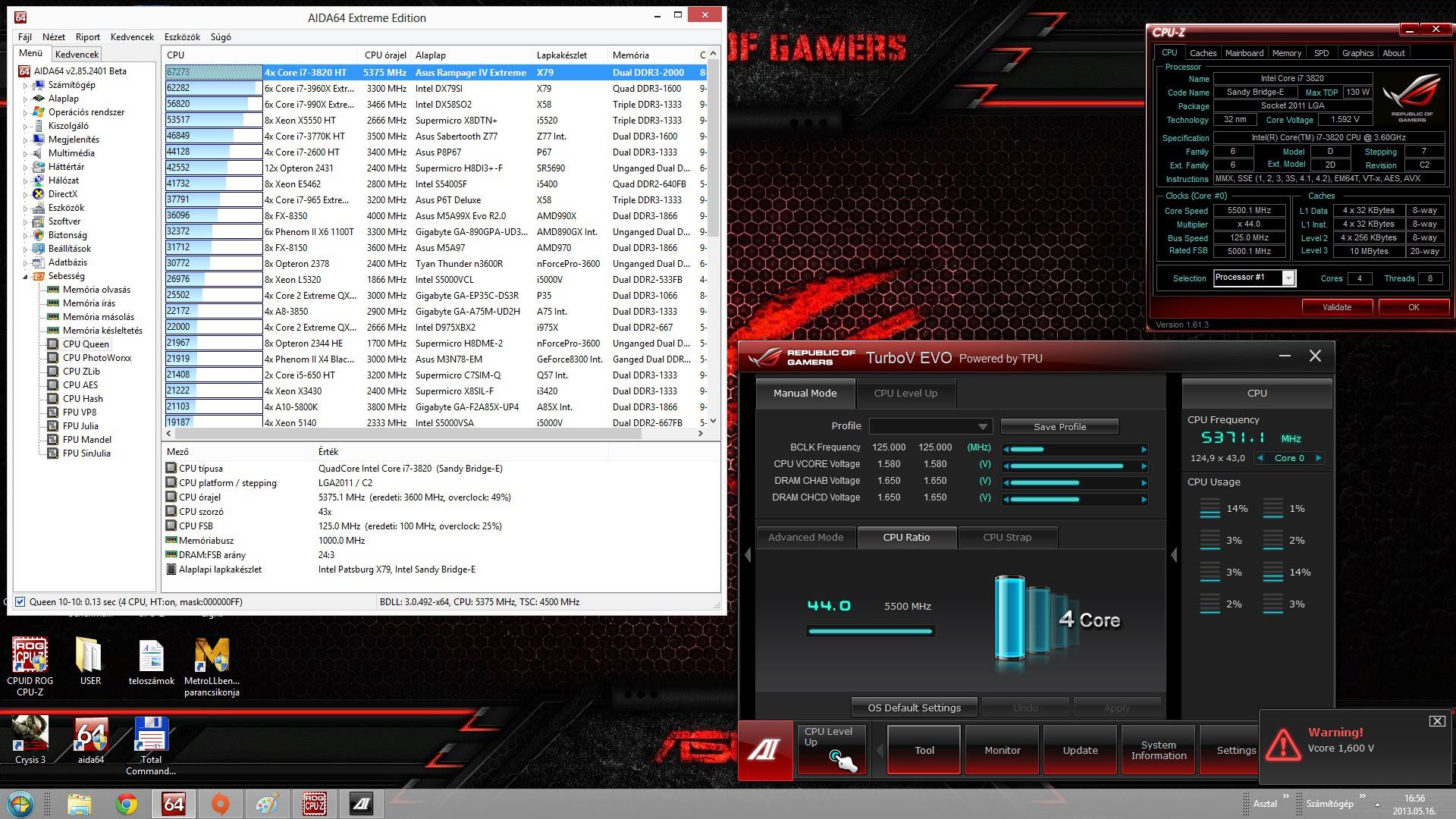
Task: Open Tool in AI Suite bar
Action: pyautogui.click(x=924, y=750)
